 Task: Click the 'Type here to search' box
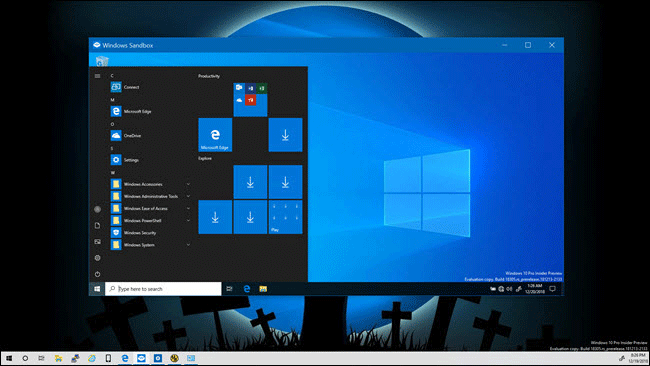[163, 289]
